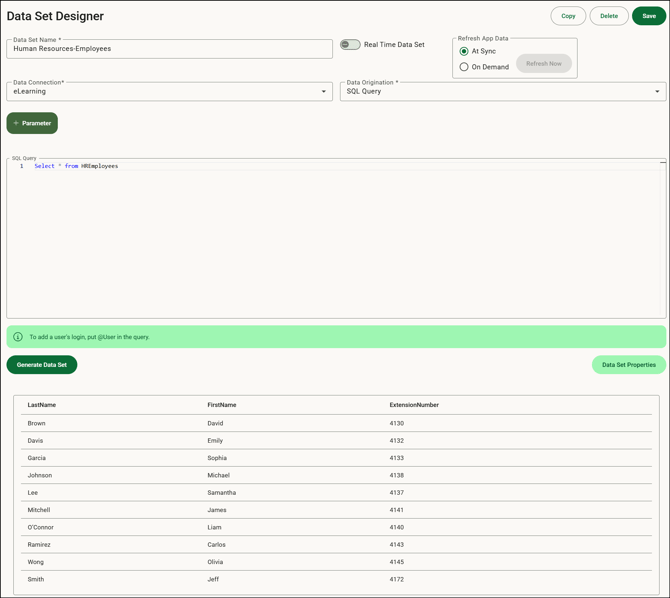Open the Data Connection dropdown

[x=323, y=92]
